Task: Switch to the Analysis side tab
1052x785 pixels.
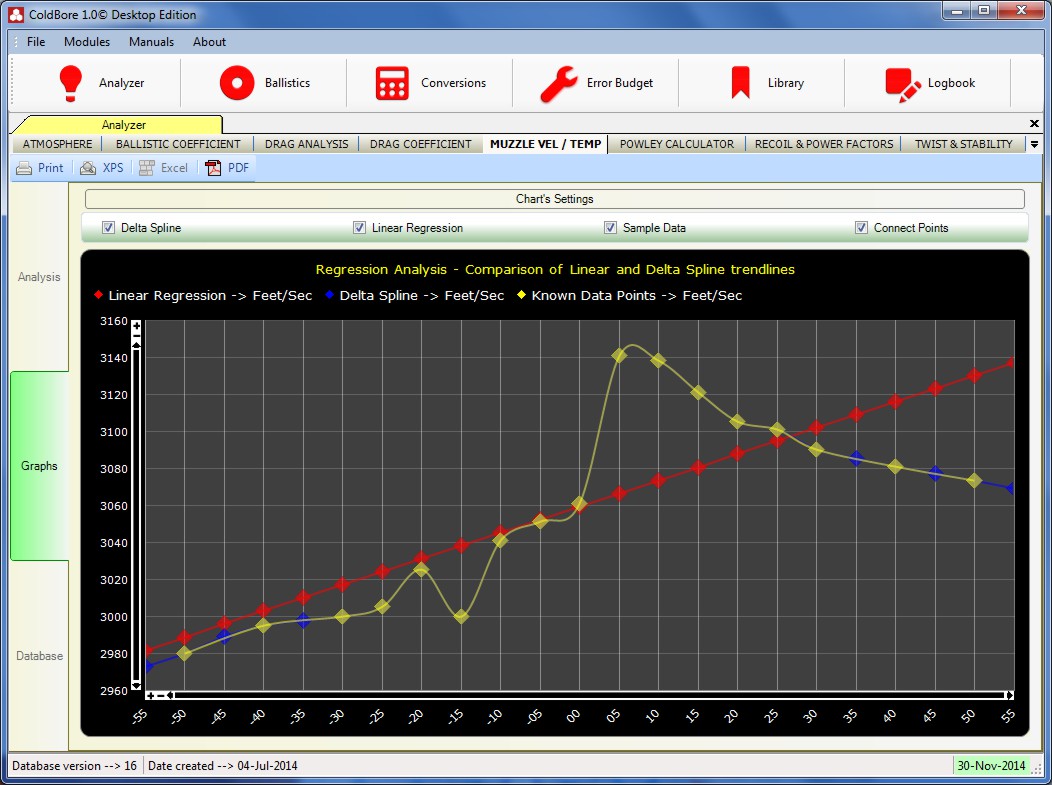Action: (x=39, y=277)
